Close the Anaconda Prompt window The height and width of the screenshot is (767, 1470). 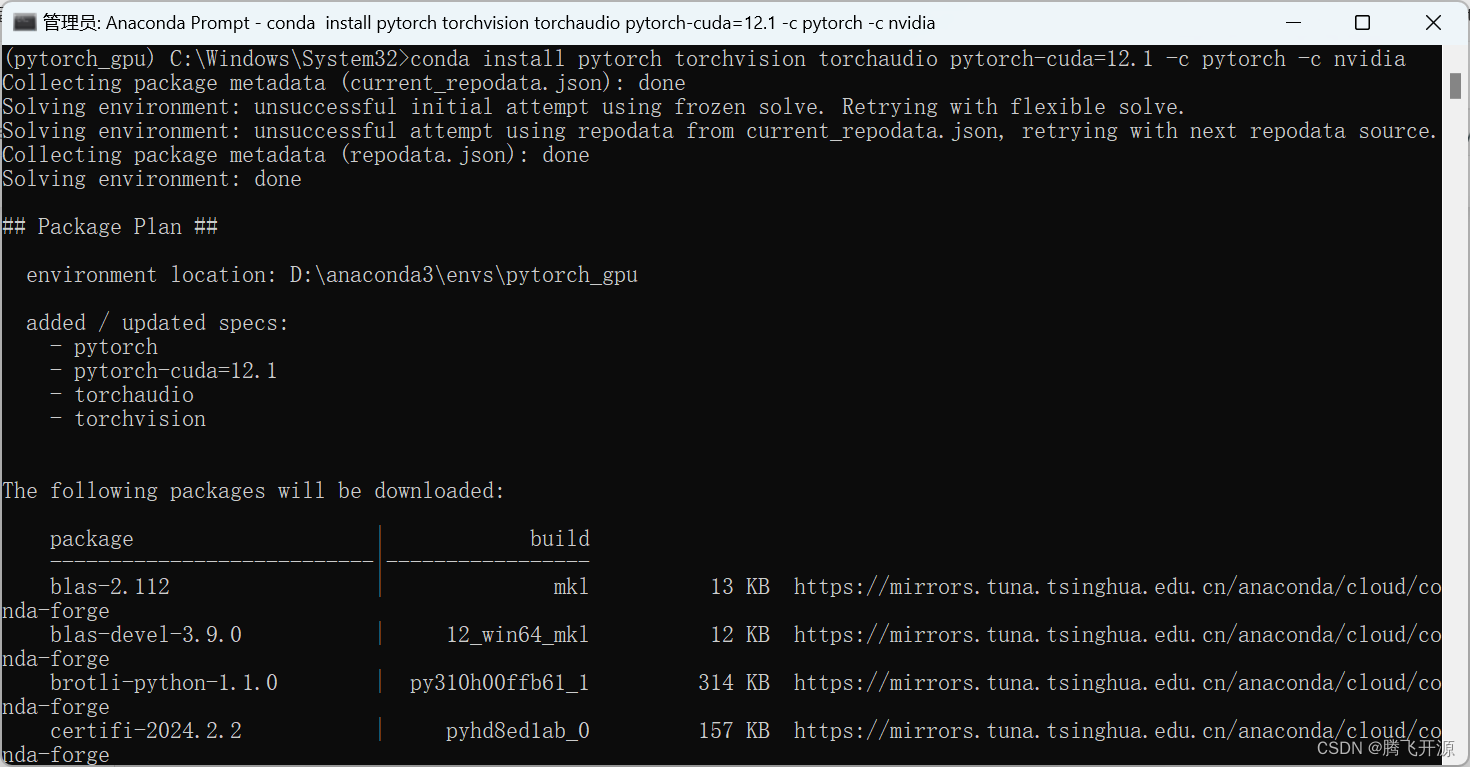(x=1432, y=22)
